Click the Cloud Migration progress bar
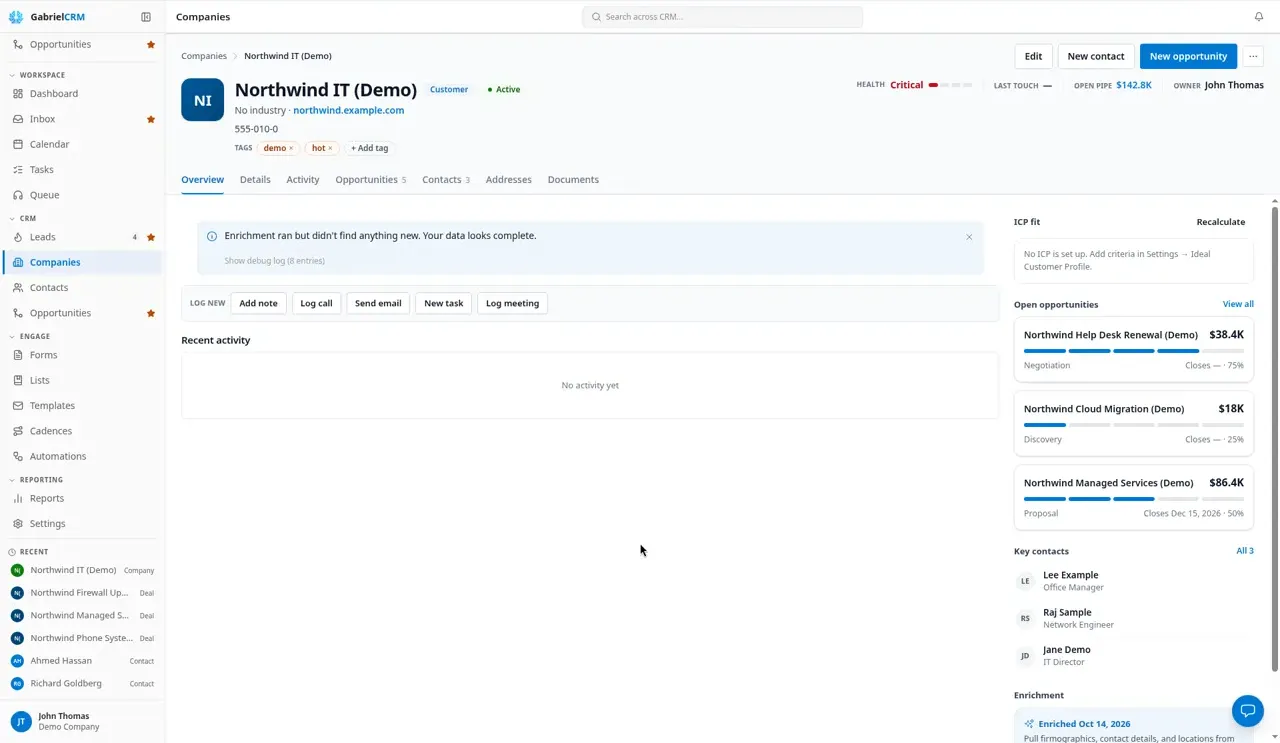Image resolution: width=1280 pixels, height=743 pixels. click(x=1134, y=425)
